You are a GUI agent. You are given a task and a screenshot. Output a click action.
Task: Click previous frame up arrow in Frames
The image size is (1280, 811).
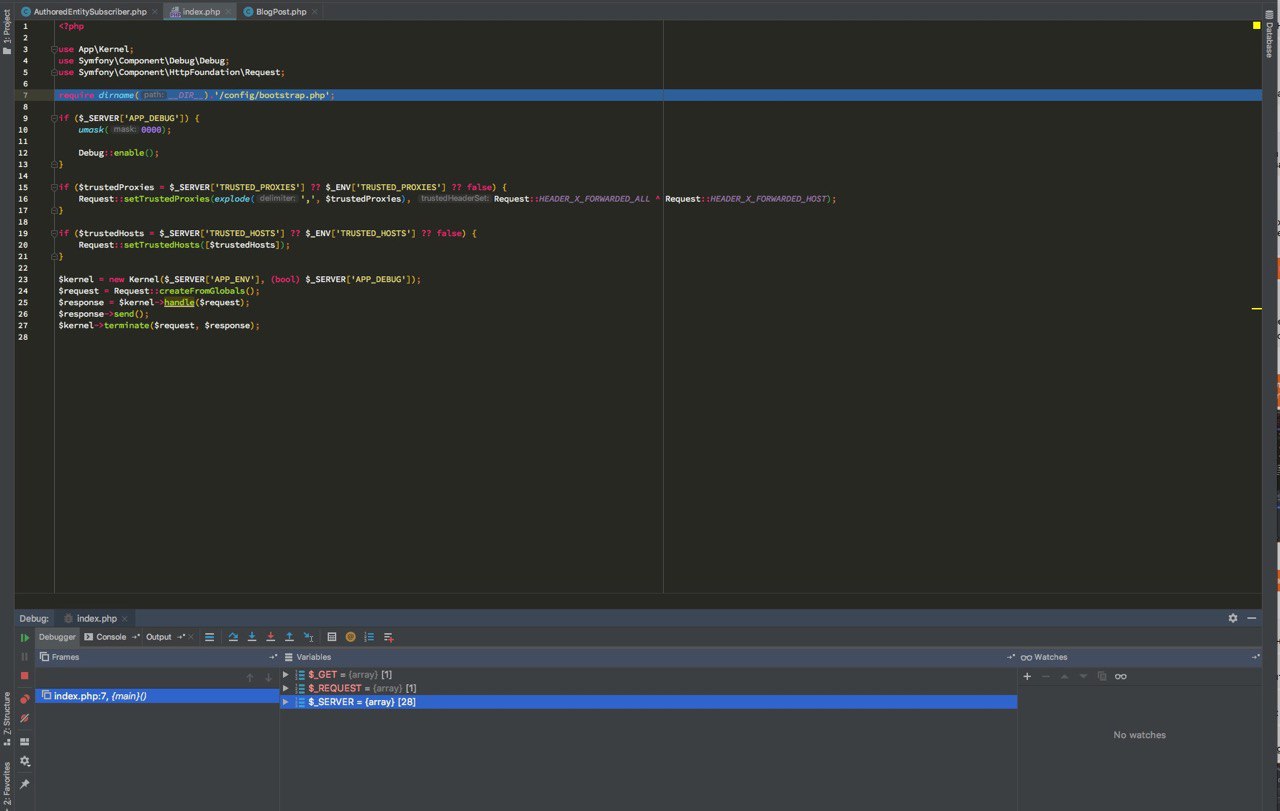(250, 678)
